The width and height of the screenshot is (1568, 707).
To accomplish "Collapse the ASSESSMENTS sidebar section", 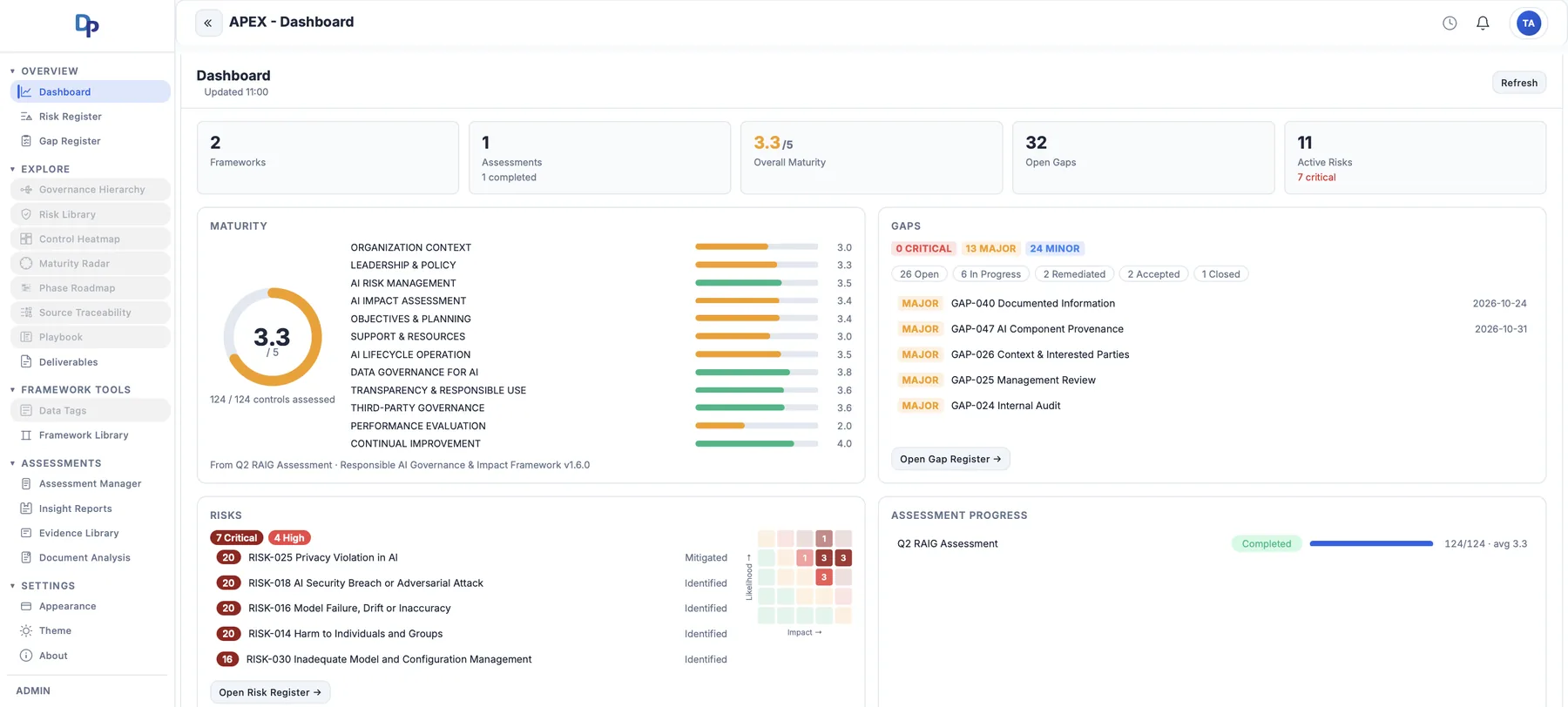I will 56,463.
